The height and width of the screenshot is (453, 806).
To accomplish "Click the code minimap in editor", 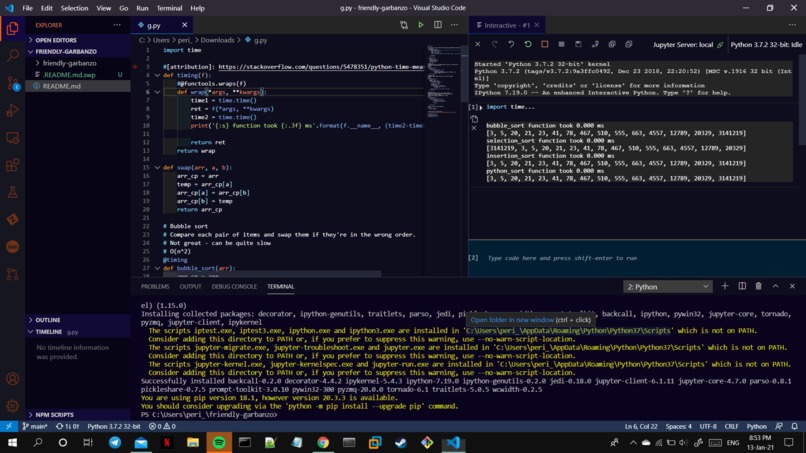I will (442, 80).
